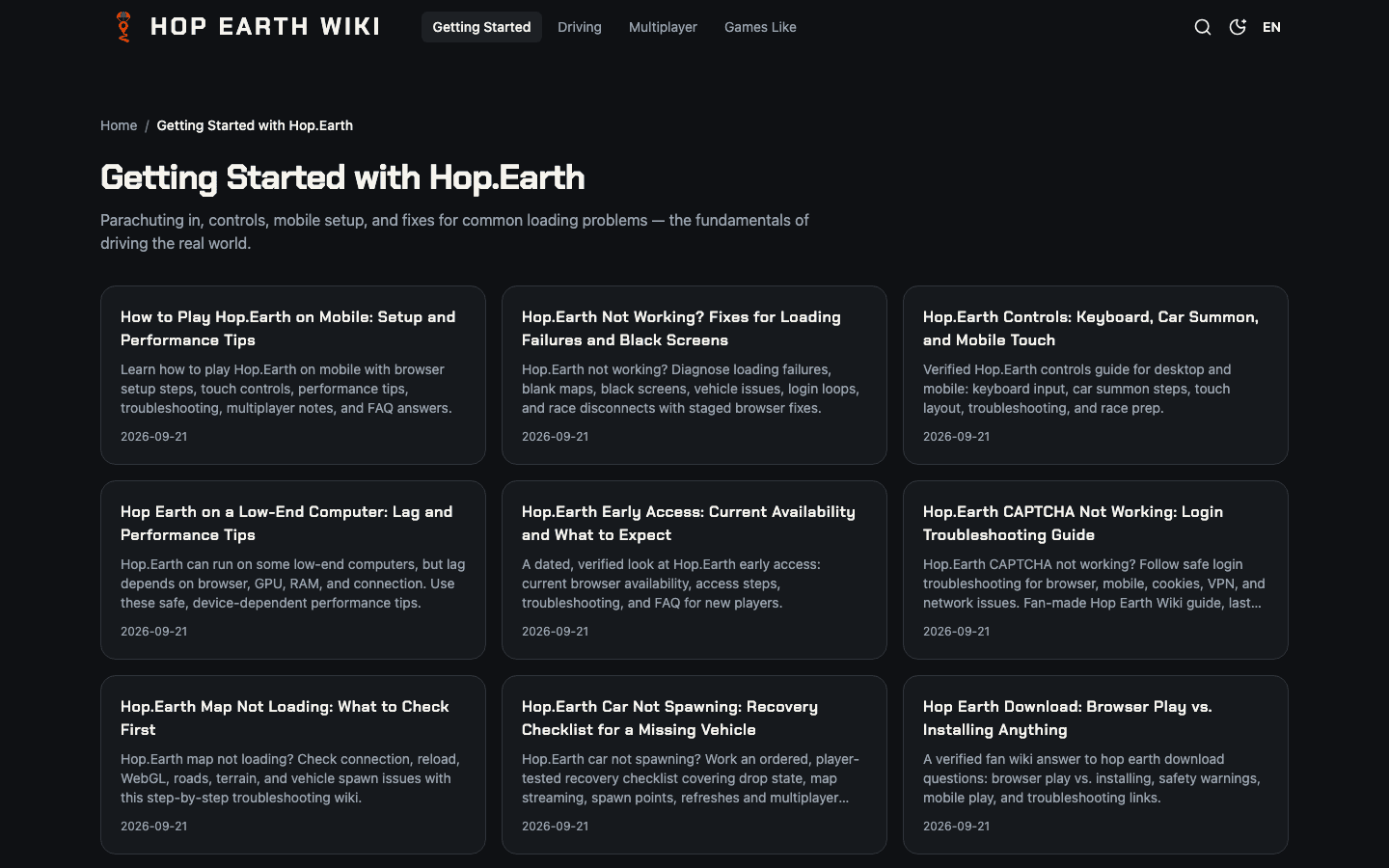Click the 'Learn how to play Hop.Earth on mobile' description

[286, 389]
